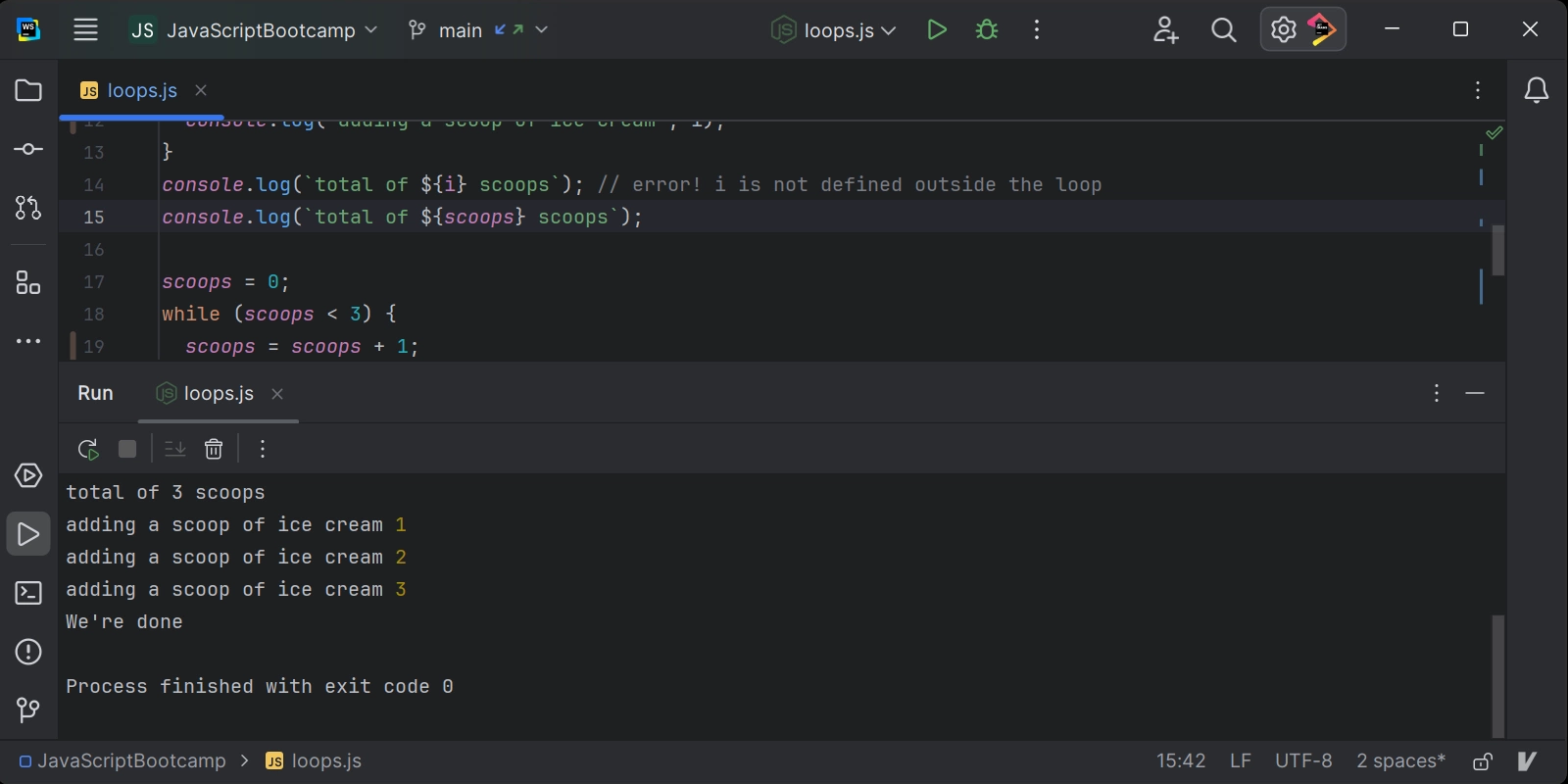Click the JetBrains AI/plugin icon beside the settings gear
Viewport: 1568px width, 784px height.
1322,29
